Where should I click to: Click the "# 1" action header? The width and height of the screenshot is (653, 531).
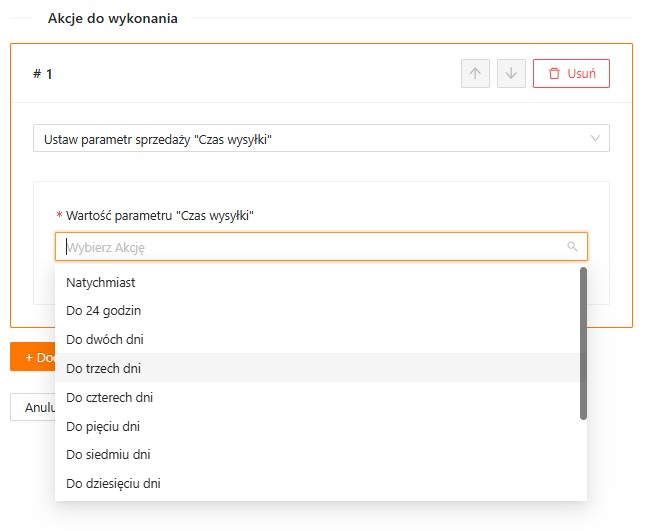click(x=43, y=73)
